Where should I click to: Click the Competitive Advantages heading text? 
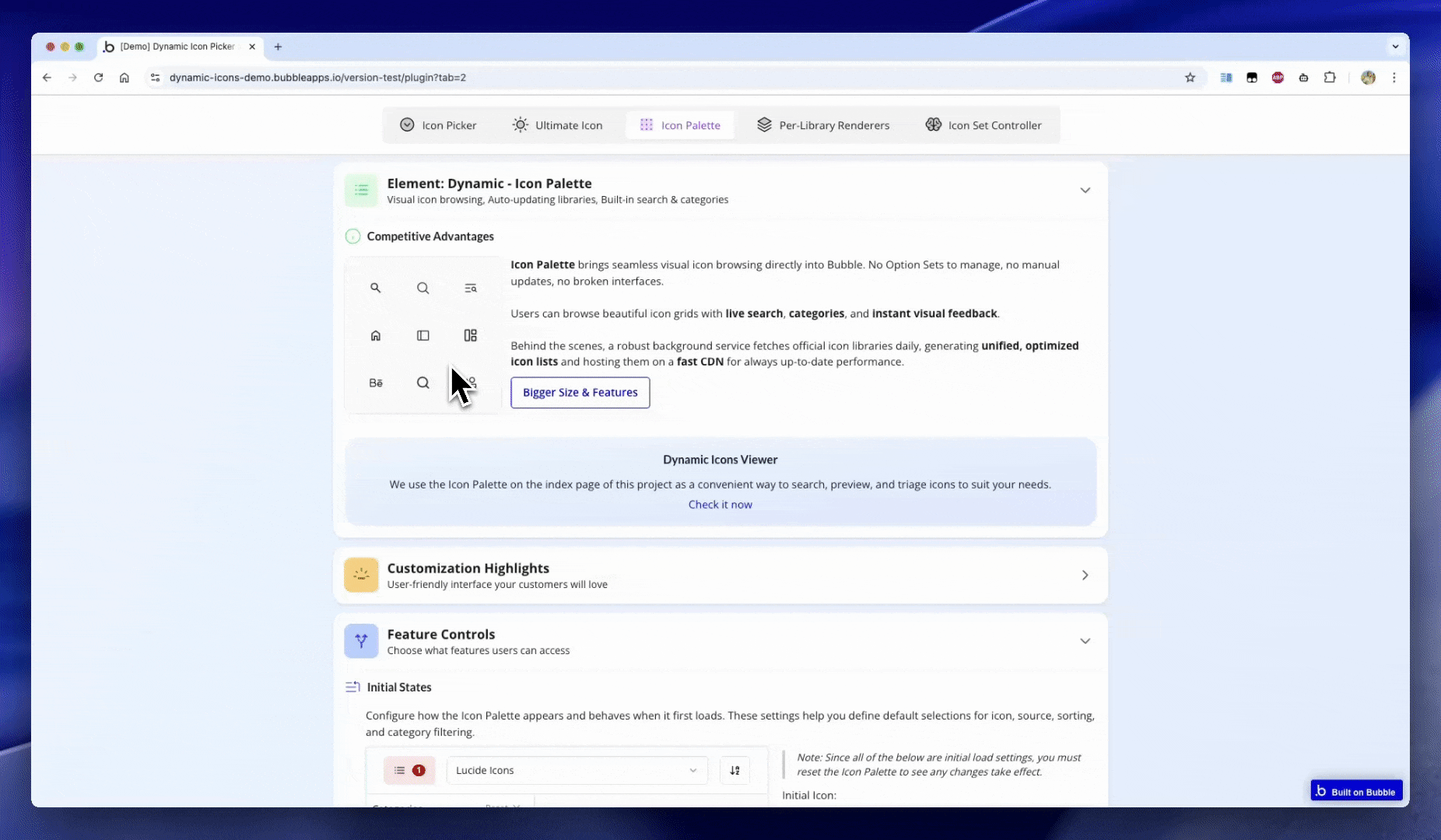click(x=430, y=236)
